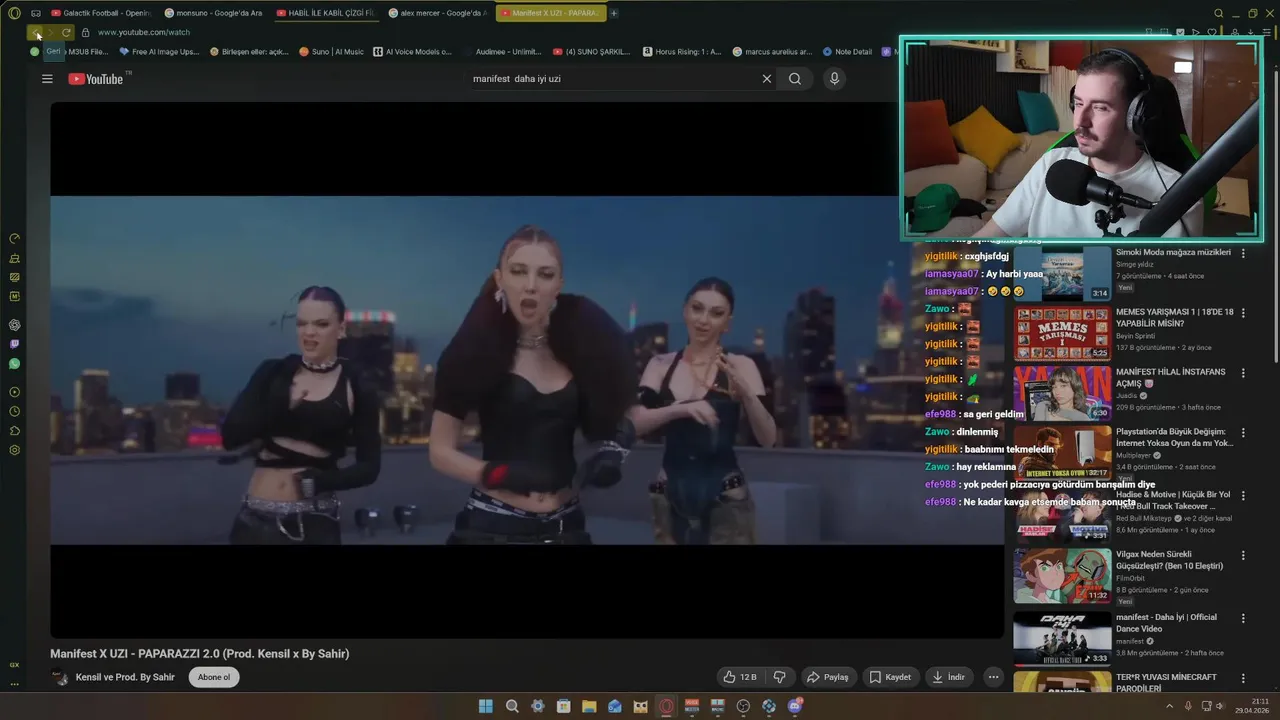Open the Suno | AI Music bookmark
This screenshot has width=1280, height=720.
(x=332, y=51)
